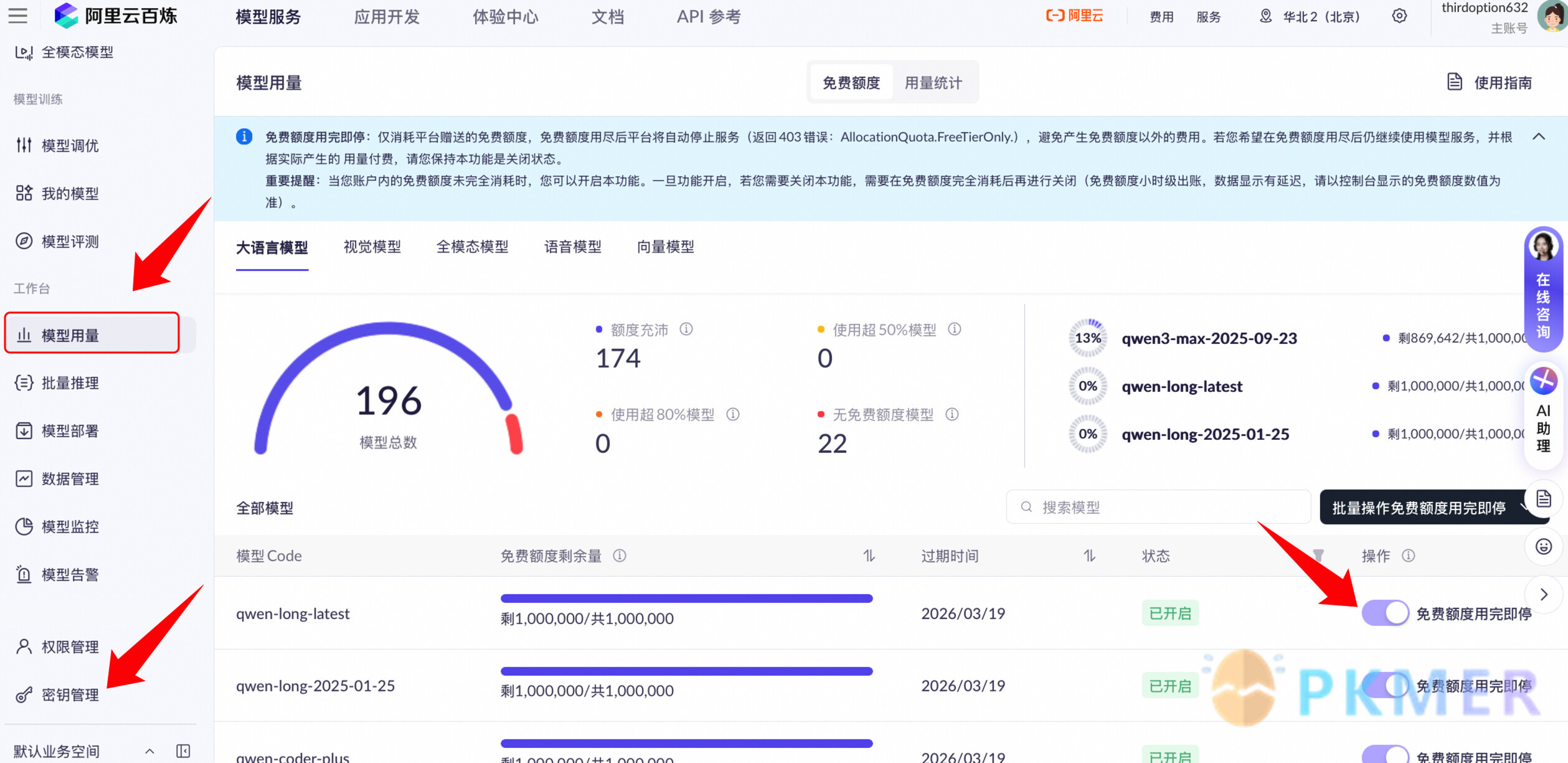
Task: Toggle quota stop switch for qwen-long-2025-01-25
Action: [x=1385, y=685]
